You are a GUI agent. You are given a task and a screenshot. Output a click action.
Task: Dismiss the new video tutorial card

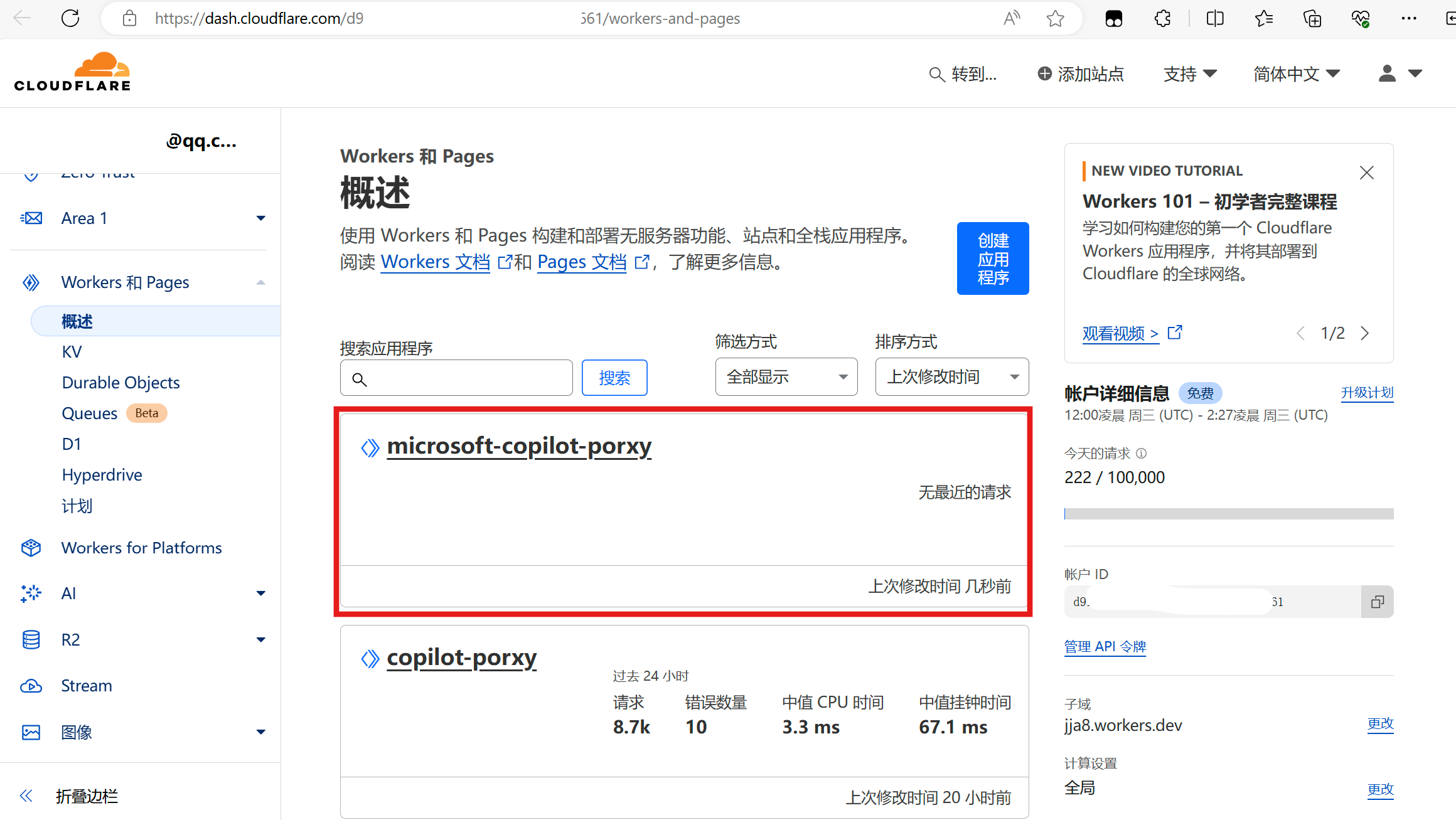[1366, 173]
